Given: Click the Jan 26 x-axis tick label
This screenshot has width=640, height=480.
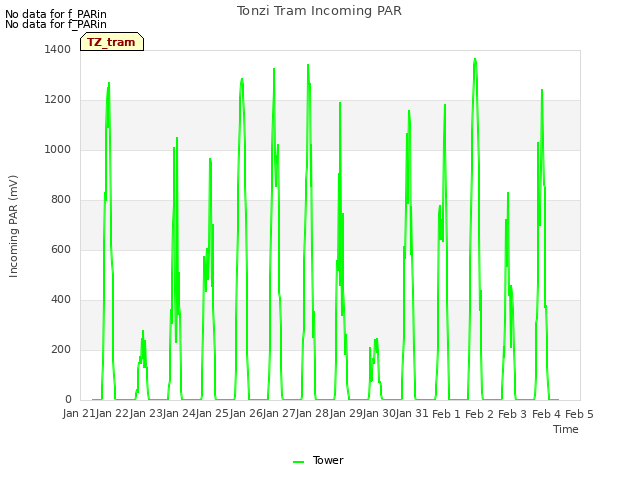Looking at the screenshot, I should [246, 414].
